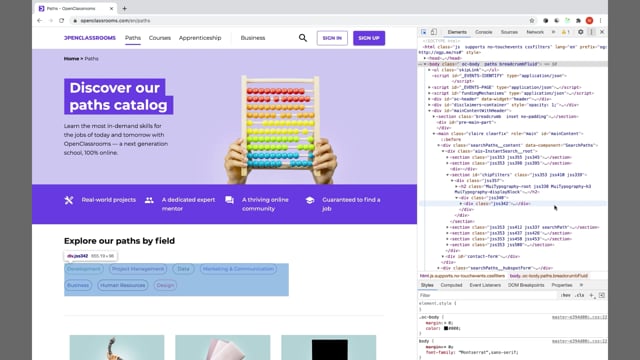Open the Courses navigation item

pyautogui.click(x=160, y=38)
